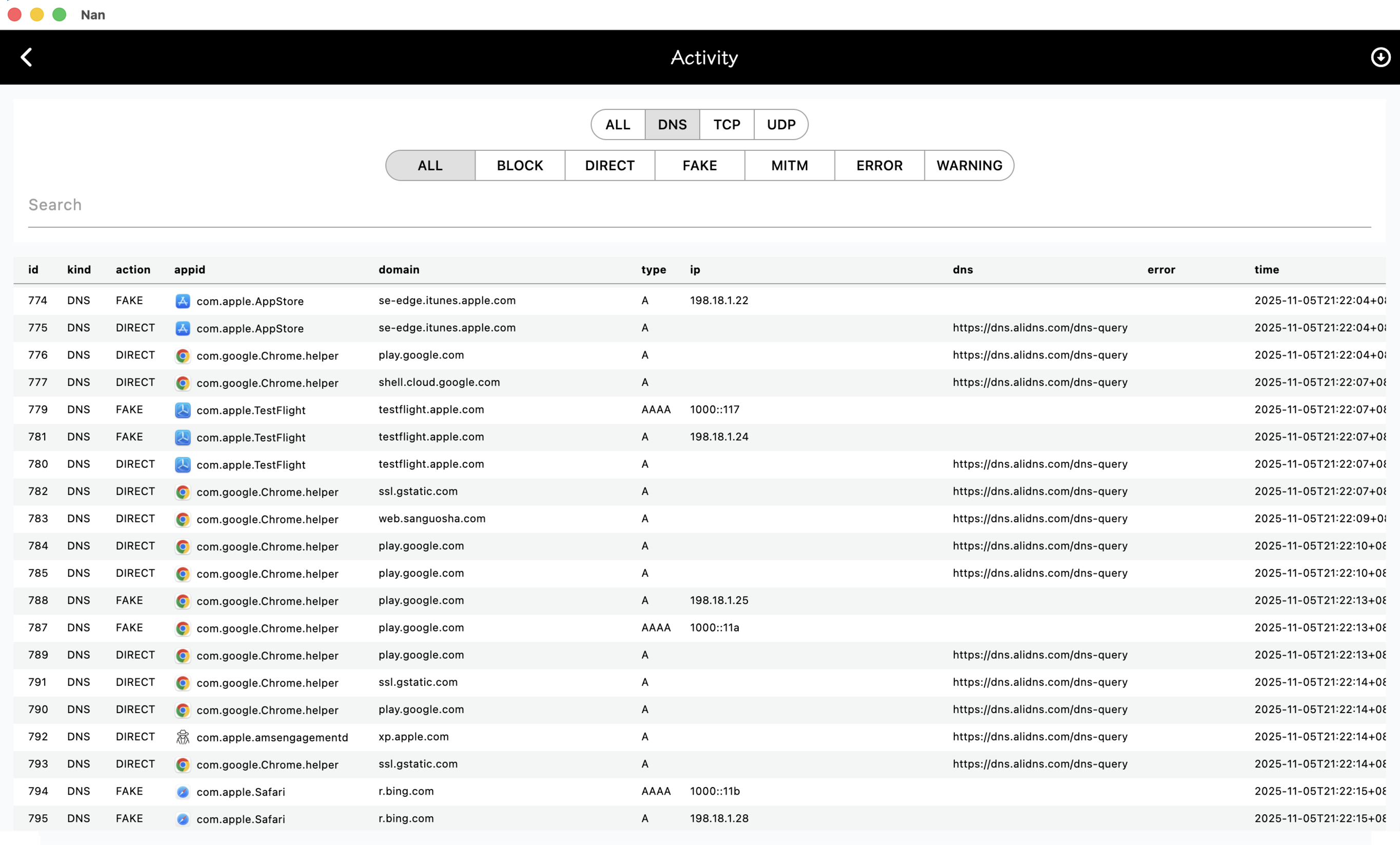Select the UDP protocol filter
The width and height of the screenshot is (1400, 845).
click(x=781, y=125)
